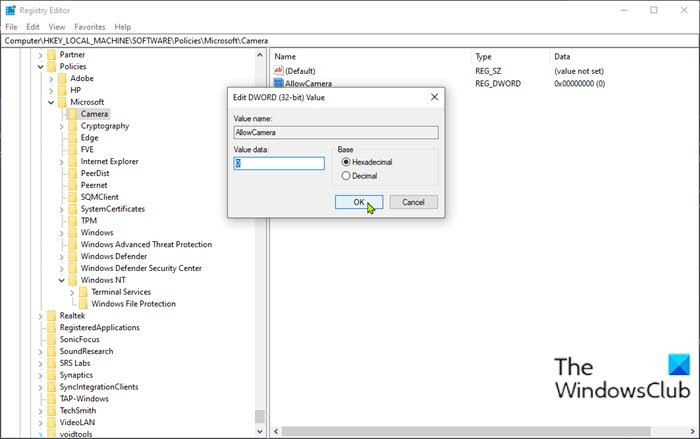The image size is (700, 439).
Task: Select the Windows Advanced Threat Protection key
Action: [146, 244]
